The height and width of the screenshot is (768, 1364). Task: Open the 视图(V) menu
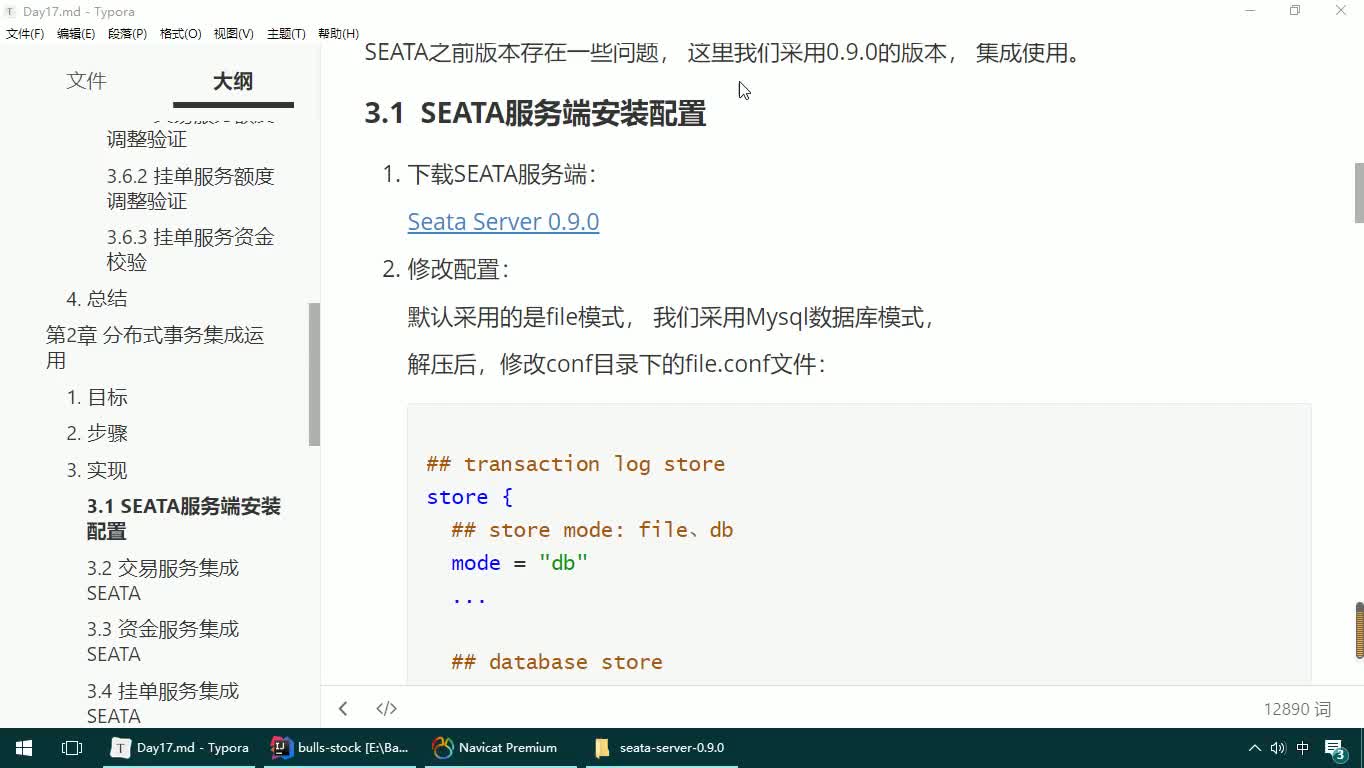pyautogui.click(x=233, y=33)
